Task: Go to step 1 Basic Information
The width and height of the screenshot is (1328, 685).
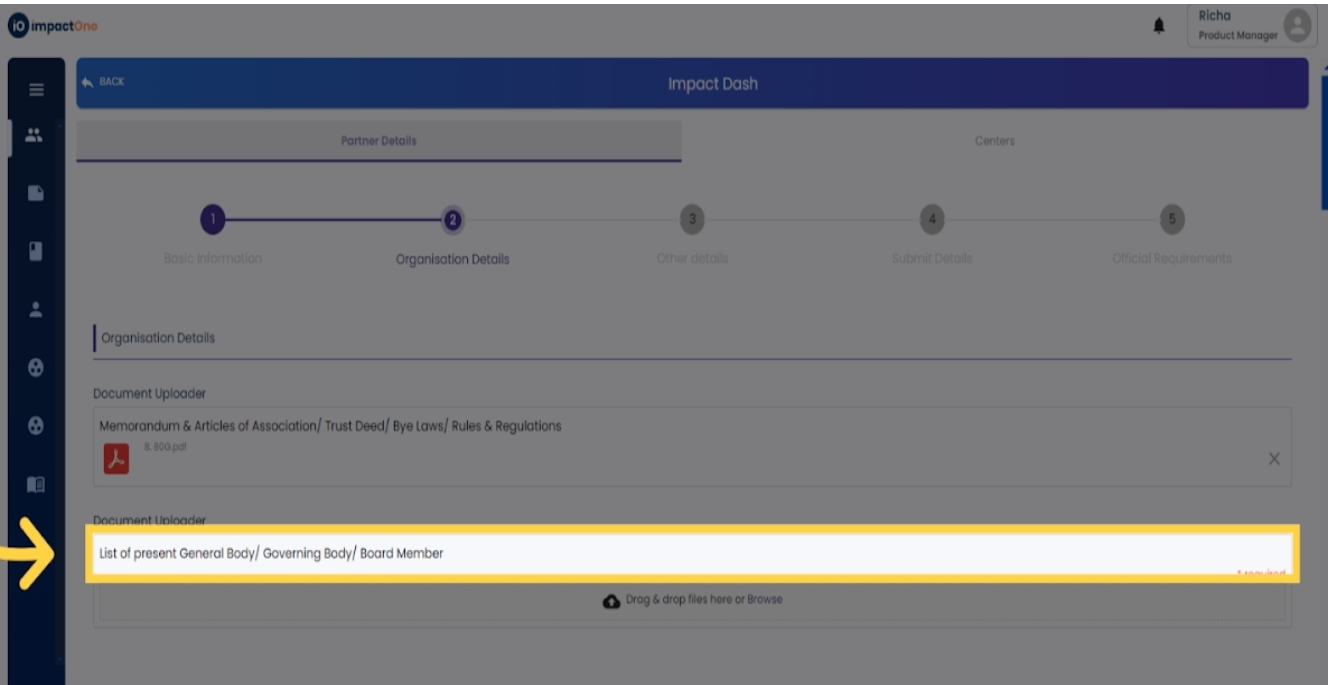Action: (x=212, y=220)
